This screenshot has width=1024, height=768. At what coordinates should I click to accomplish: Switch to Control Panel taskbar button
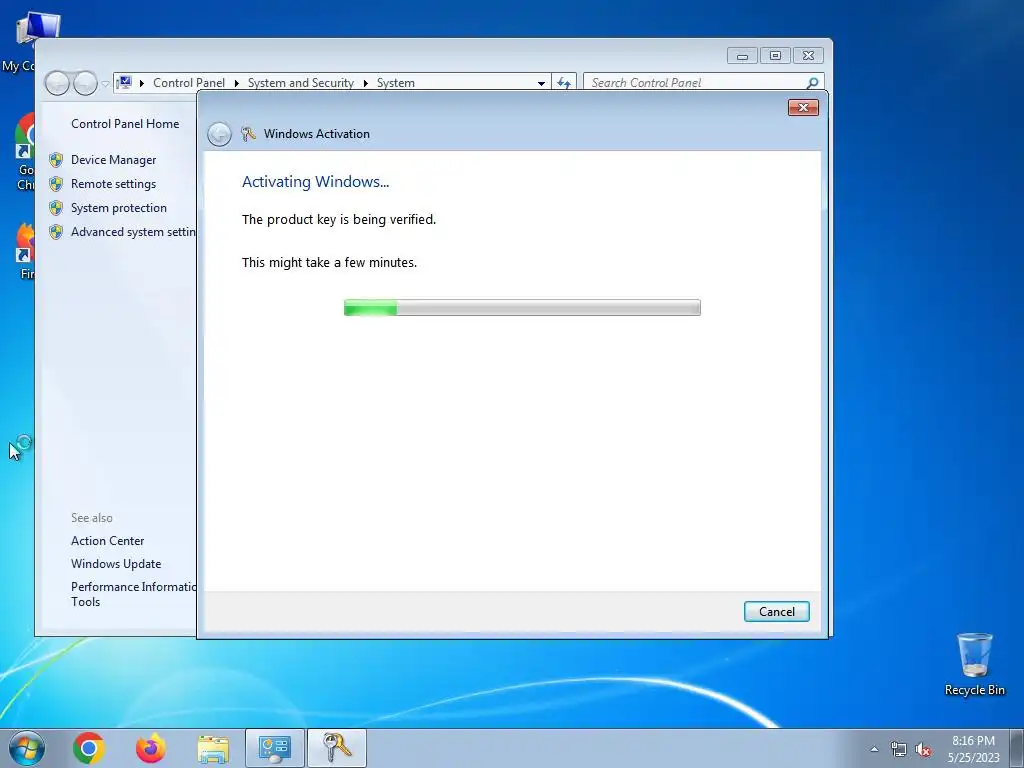click(275, 748)
